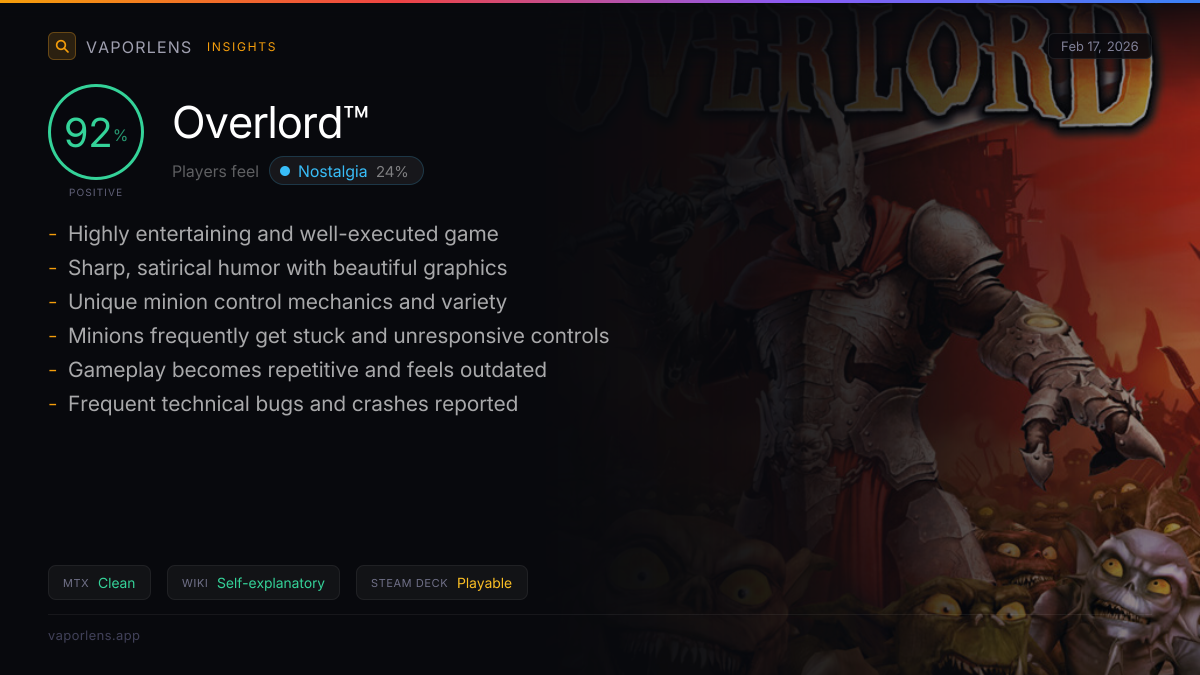1200x675 pixels.
Task: Open the INSIGHTS label
Action: [x=242, y=47]
